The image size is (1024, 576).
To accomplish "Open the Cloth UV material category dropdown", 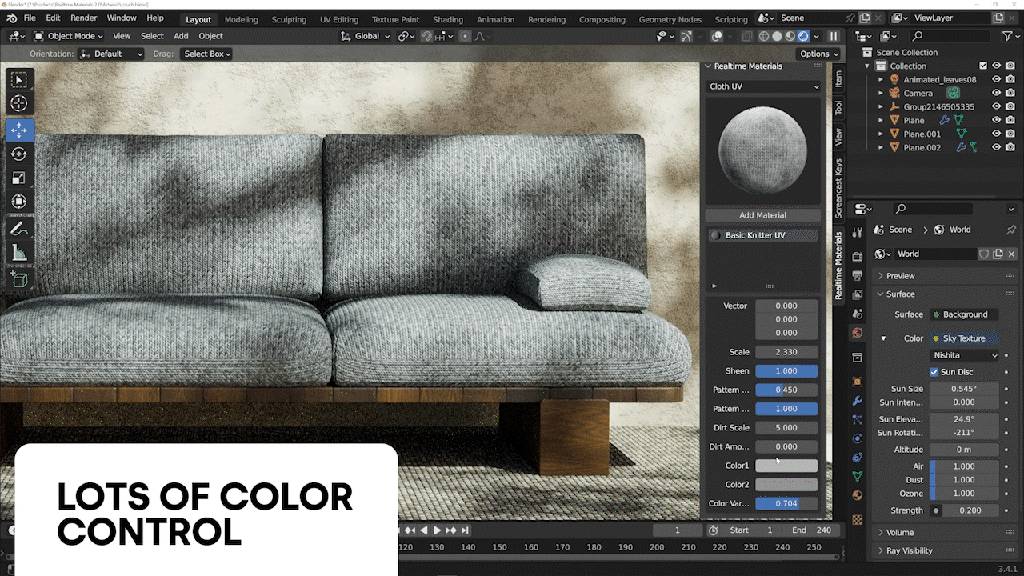I will [x=763, y=87].
